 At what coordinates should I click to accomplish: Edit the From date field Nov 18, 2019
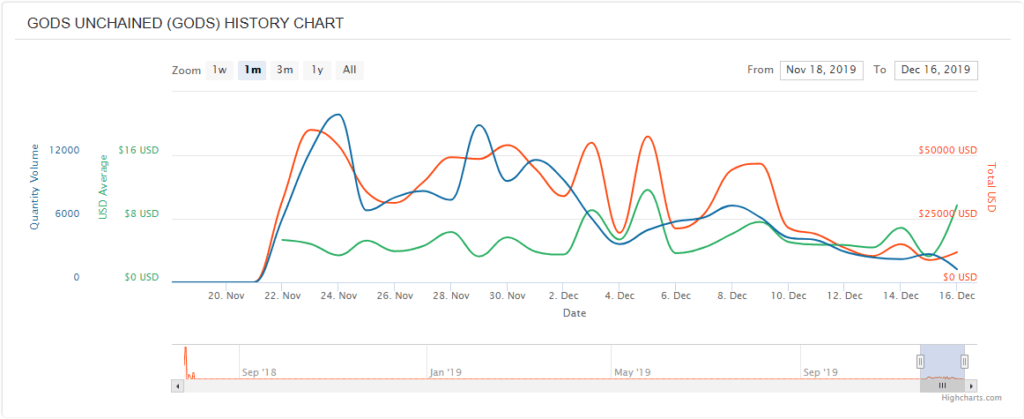coord(822,70)
